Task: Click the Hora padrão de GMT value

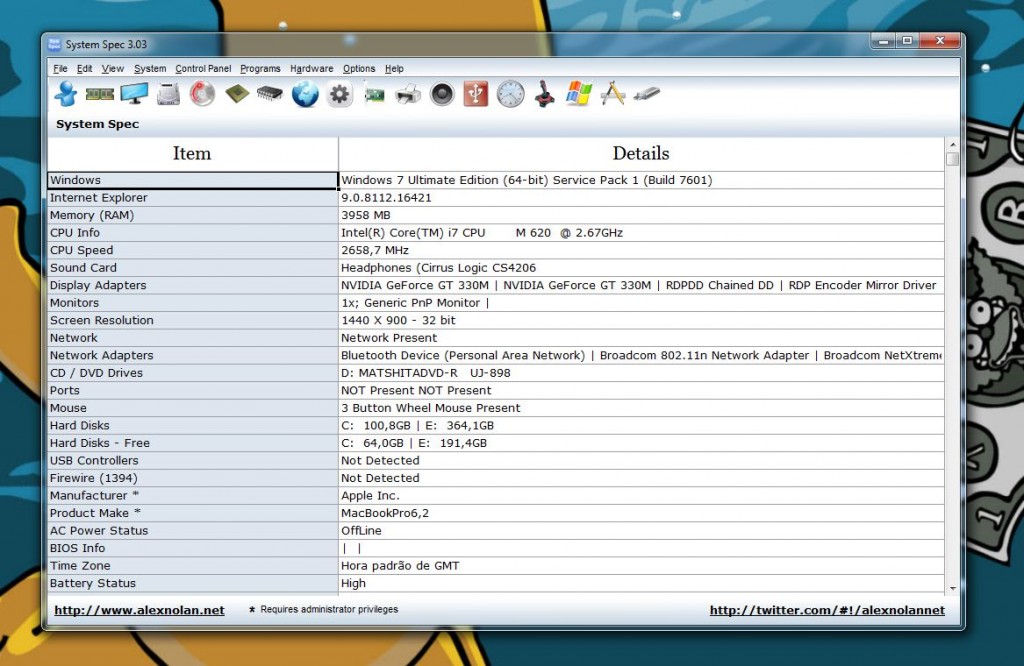Action: 400,566
